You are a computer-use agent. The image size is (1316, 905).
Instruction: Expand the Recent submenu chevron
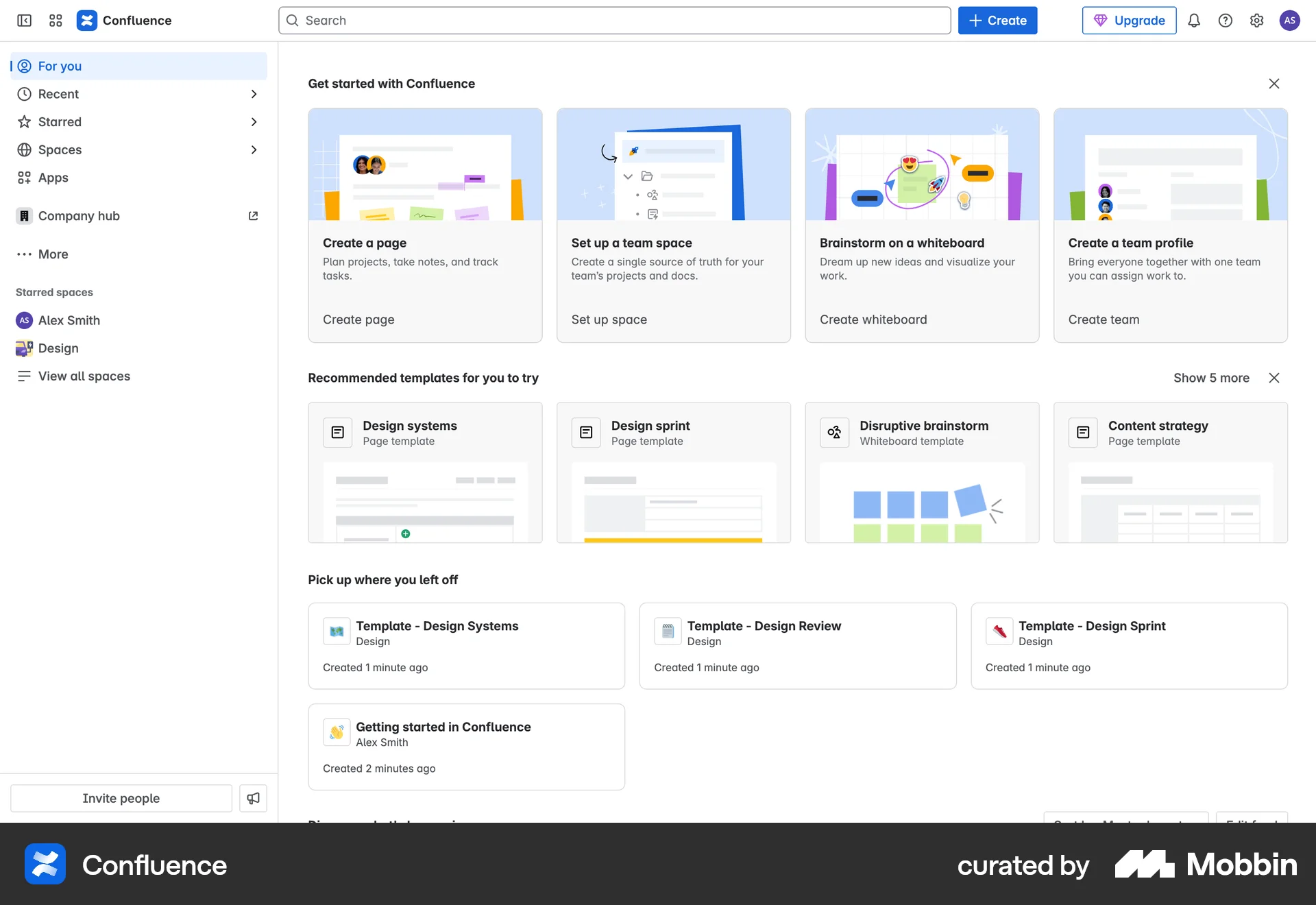[254, 94]
